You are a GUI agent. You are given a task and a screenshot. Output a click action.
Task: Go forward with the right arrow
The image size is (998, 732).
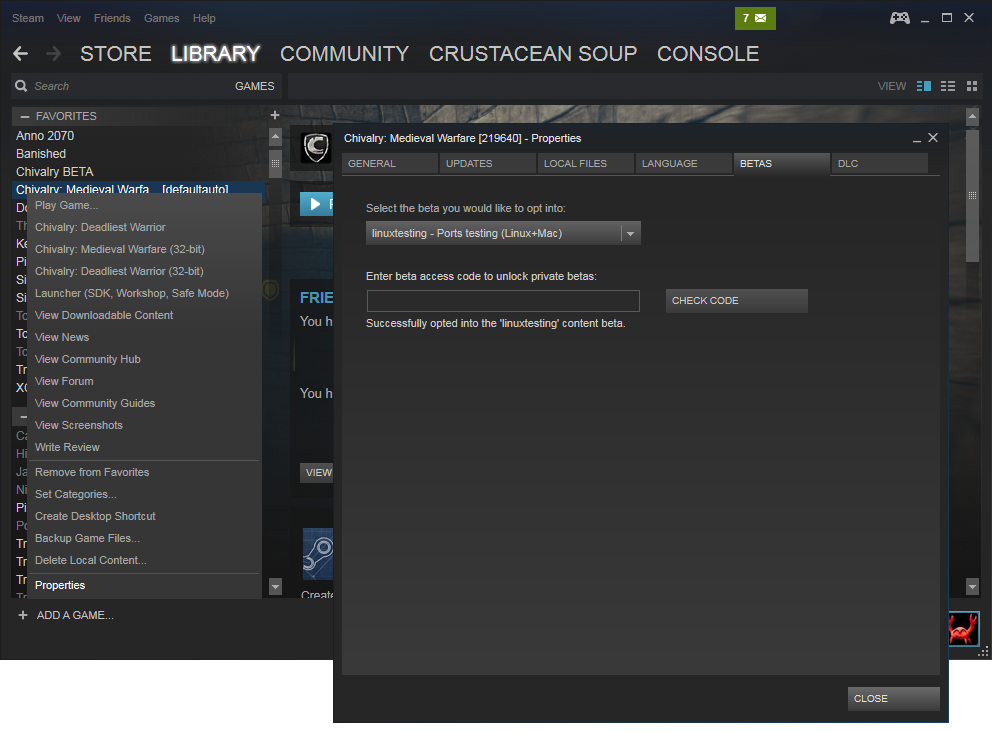click(x=53, y=53)
